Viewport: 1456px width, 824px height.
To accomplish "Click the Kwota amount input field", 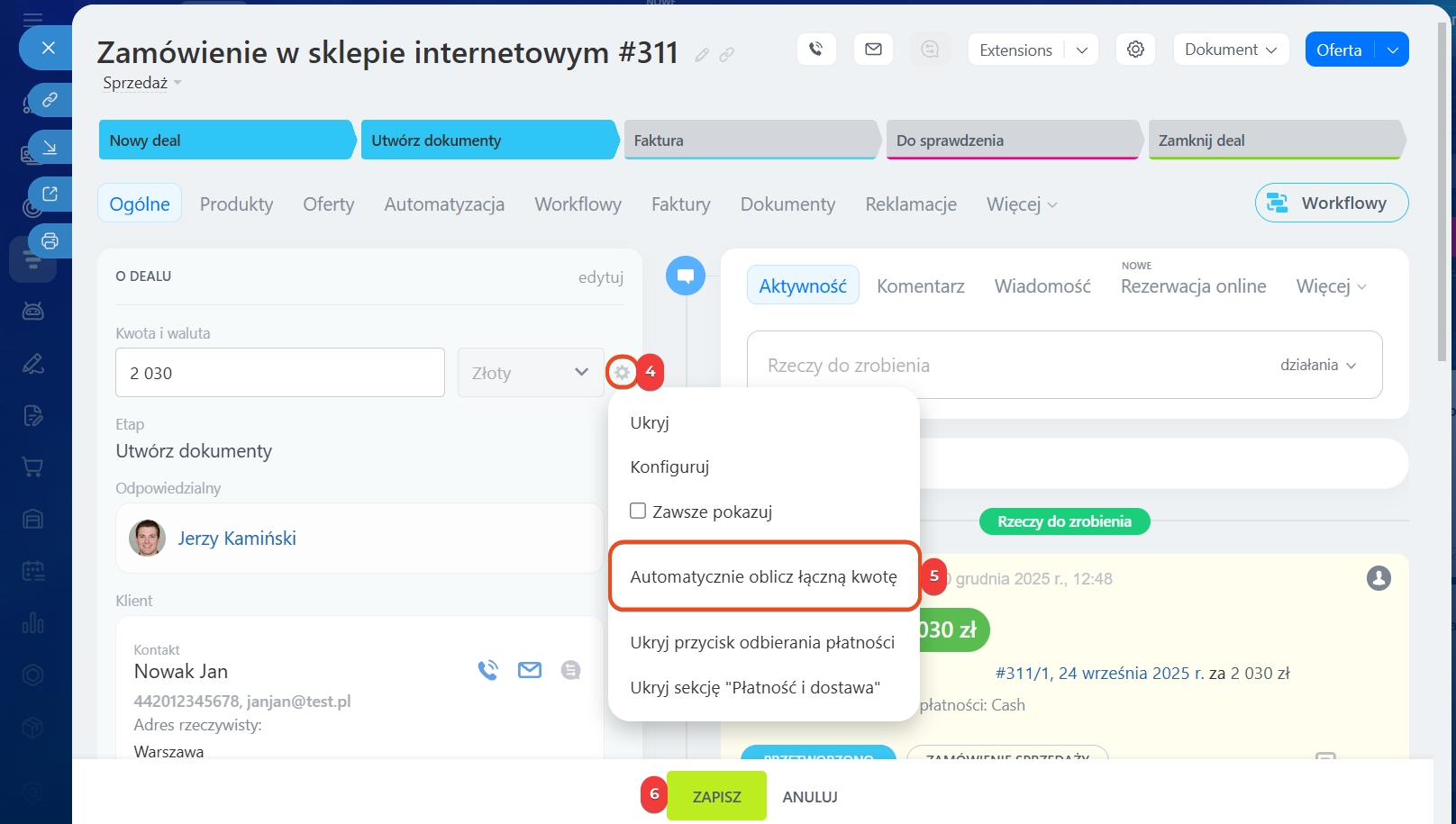I will (279, 373).
